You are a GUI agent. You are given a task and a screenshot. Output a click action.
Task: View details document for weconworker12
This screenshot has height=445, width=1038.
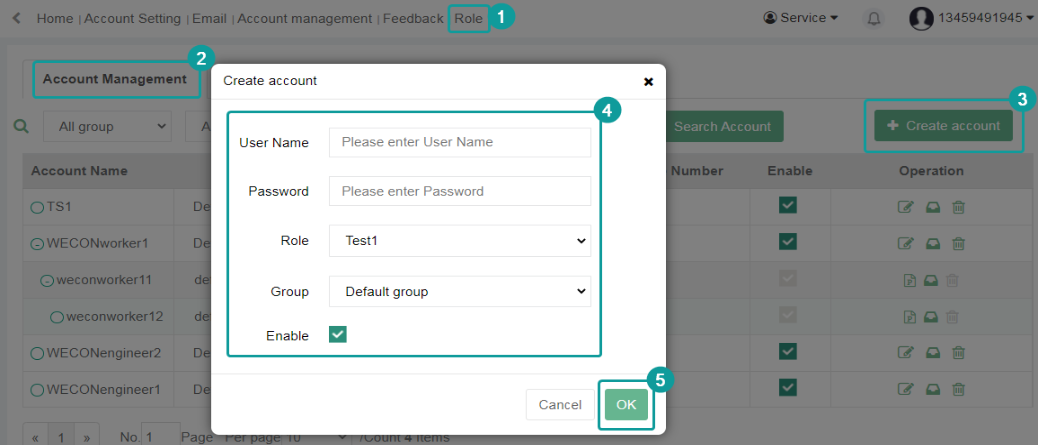click(910, 317)
